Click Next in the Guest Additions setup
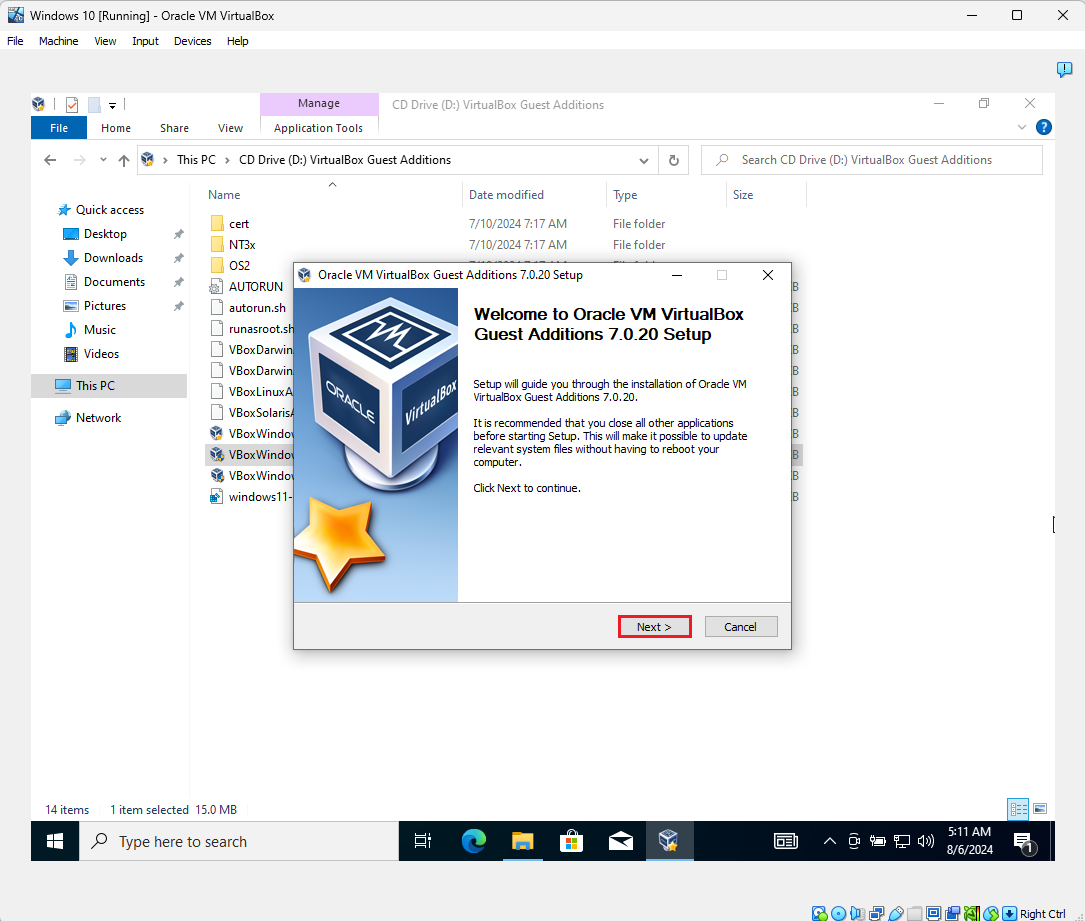The height and width of the screenshot is (921, 1085). [655, 627]
